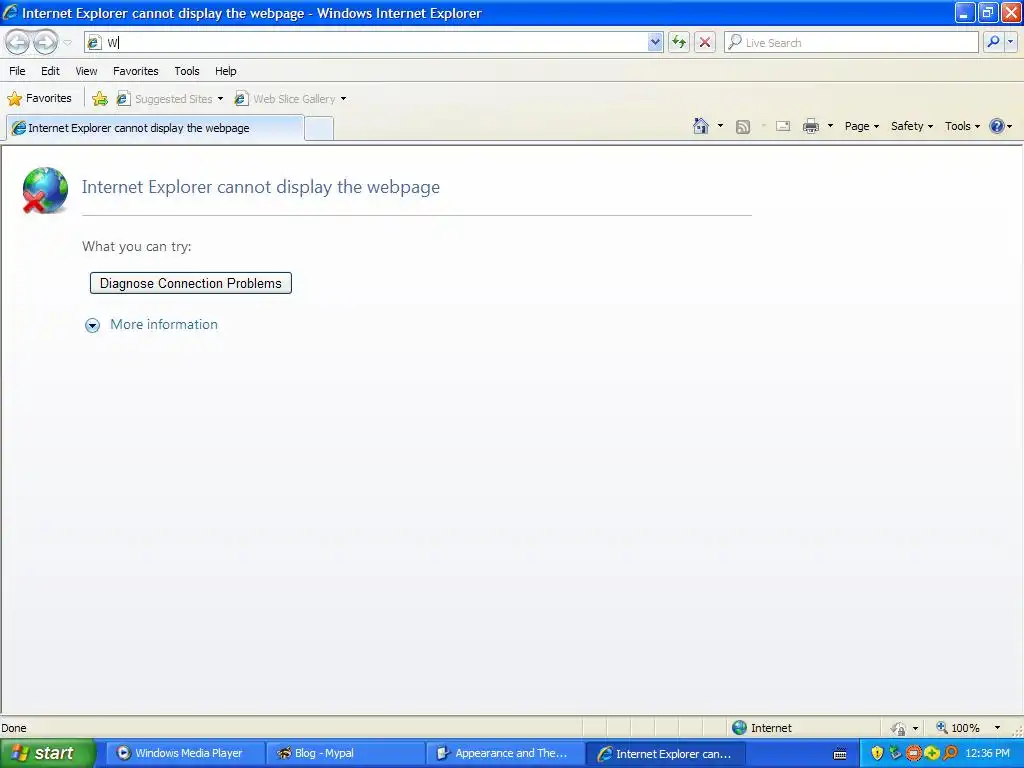The image size is (1024, 768).
Task: Open the Tools menu in menu bar
Action: coord(187,71)
